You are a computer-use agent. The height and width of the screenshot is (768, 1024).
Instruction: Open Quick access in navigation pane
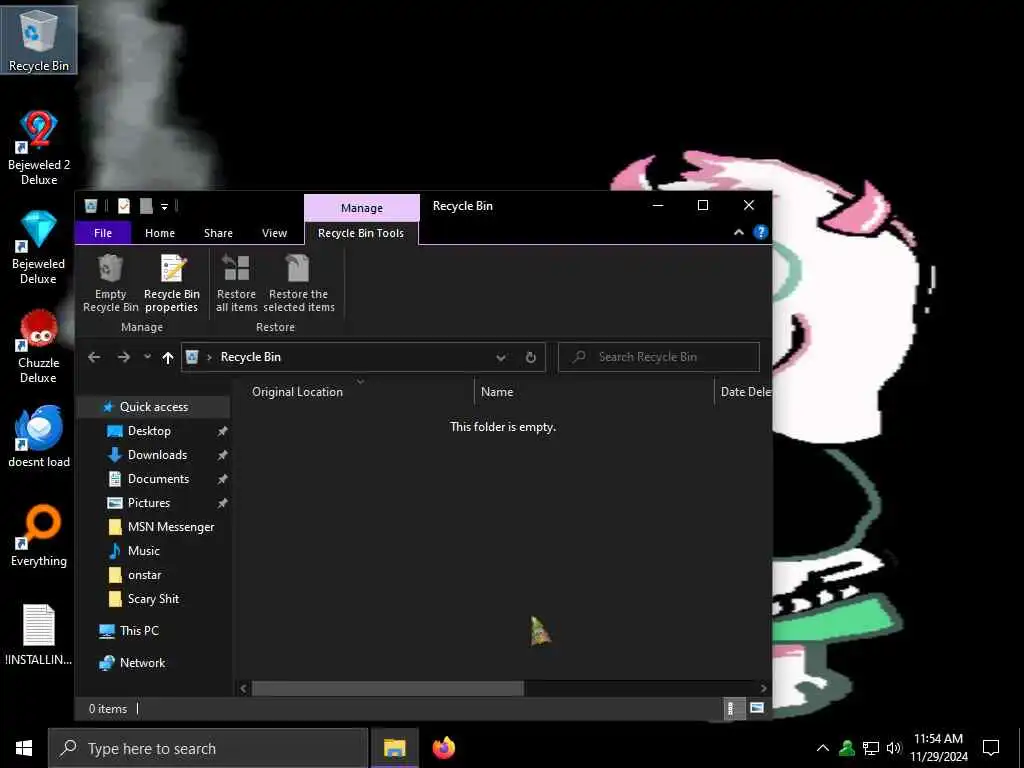(x=154, y=407)
